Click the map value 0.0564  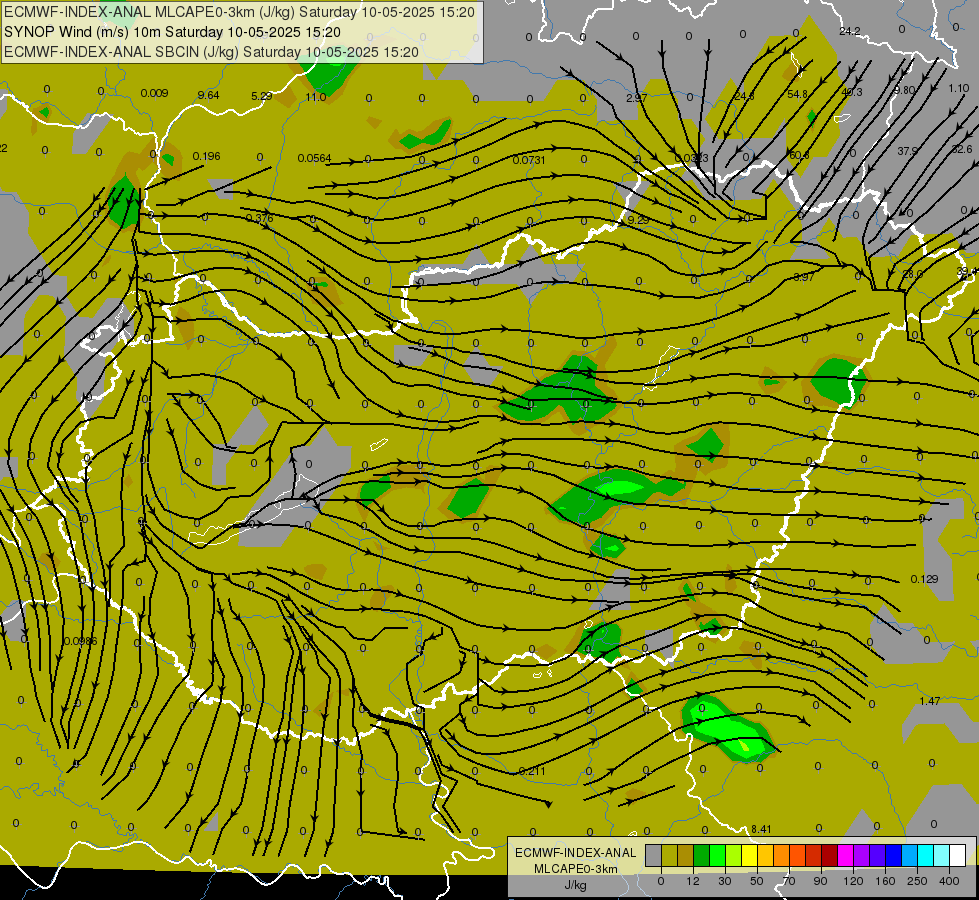click(315, 158)
